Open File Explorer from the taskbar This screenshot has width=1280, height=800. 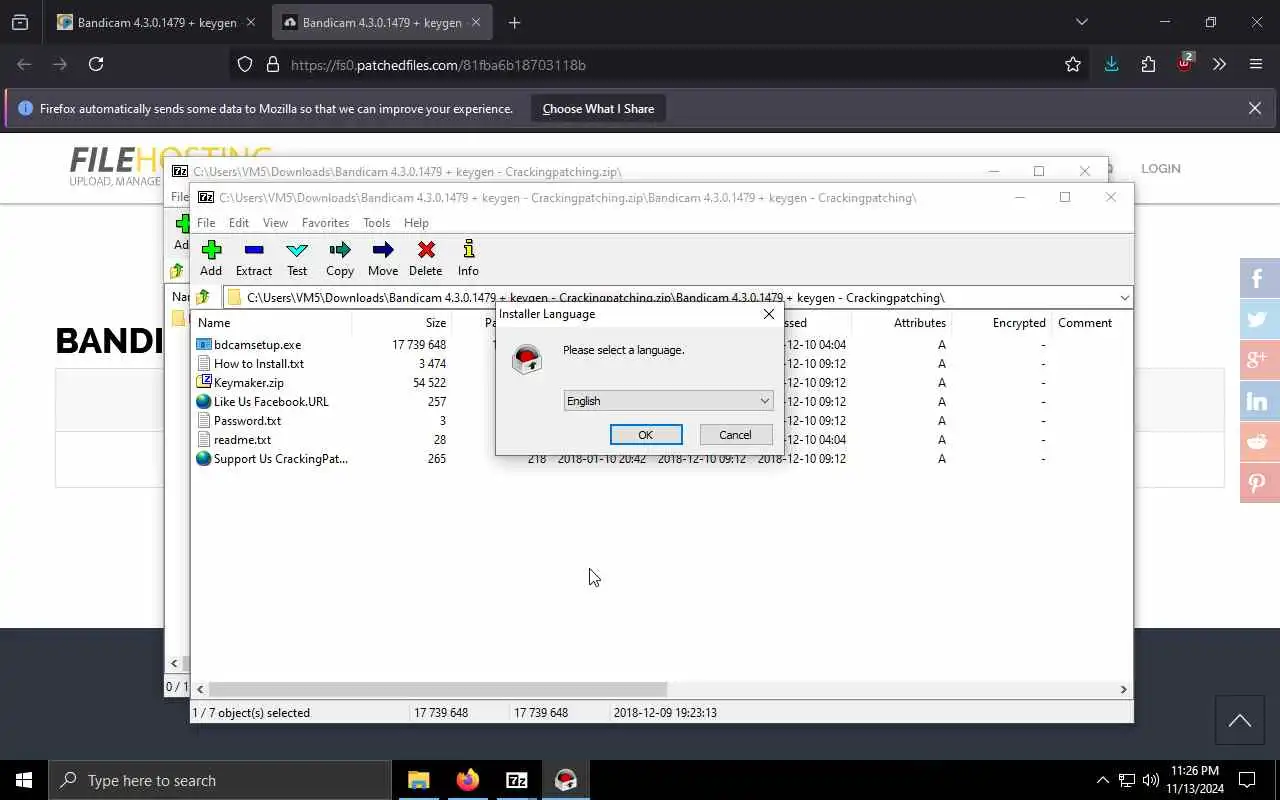419,780
